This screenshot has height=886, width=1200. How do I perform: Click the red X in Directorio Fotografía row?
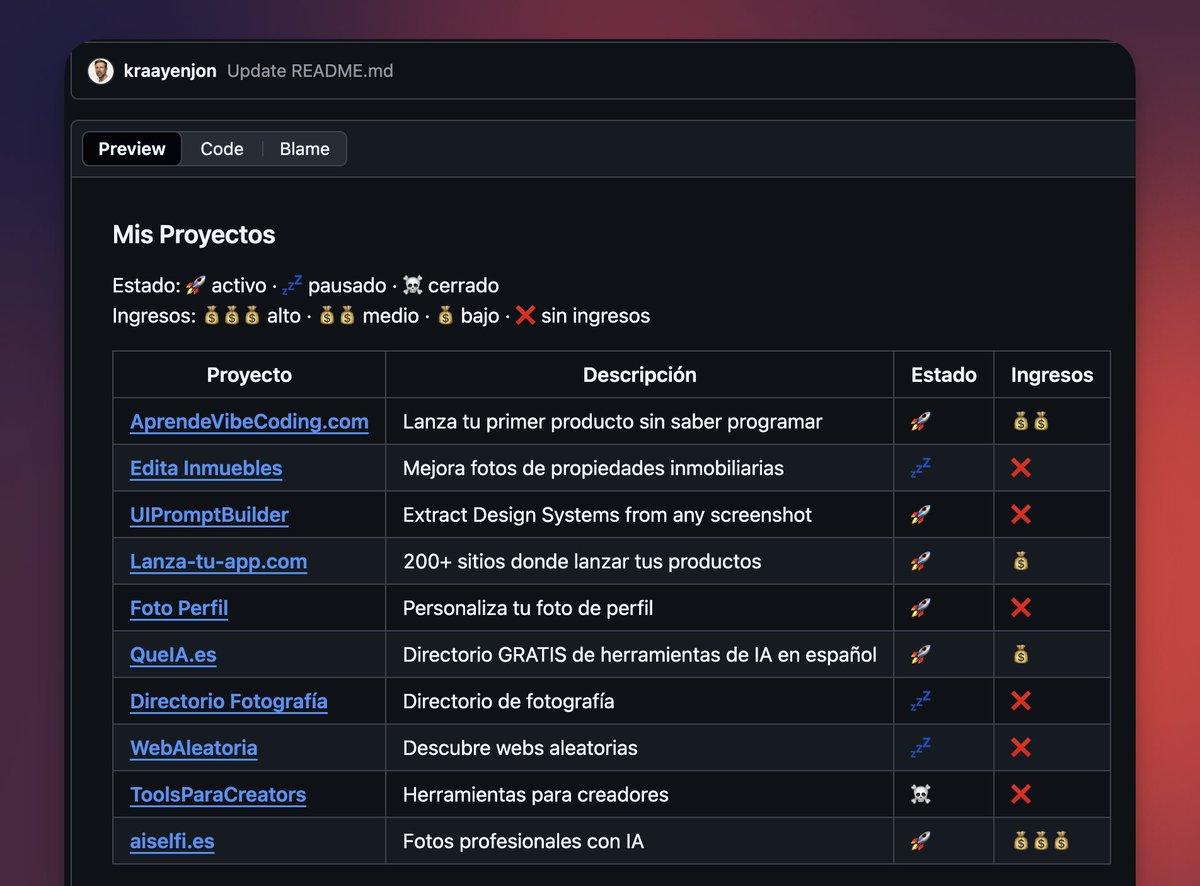[1021, 701]
